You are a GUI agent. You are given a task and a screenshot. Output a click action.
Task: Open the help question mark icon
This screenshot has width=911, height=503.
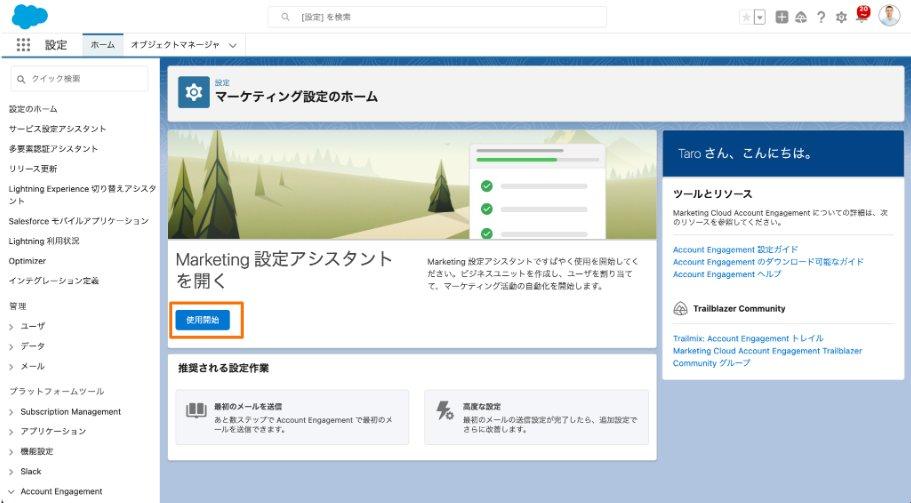[821, 17]
